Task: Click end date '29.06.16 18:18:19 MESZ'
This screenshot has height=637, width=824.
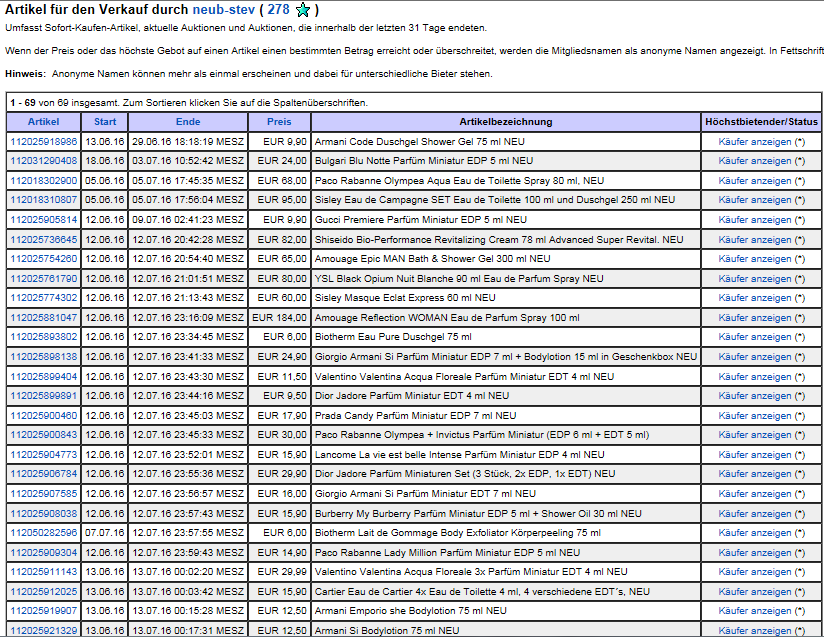Action: point(188,142)
